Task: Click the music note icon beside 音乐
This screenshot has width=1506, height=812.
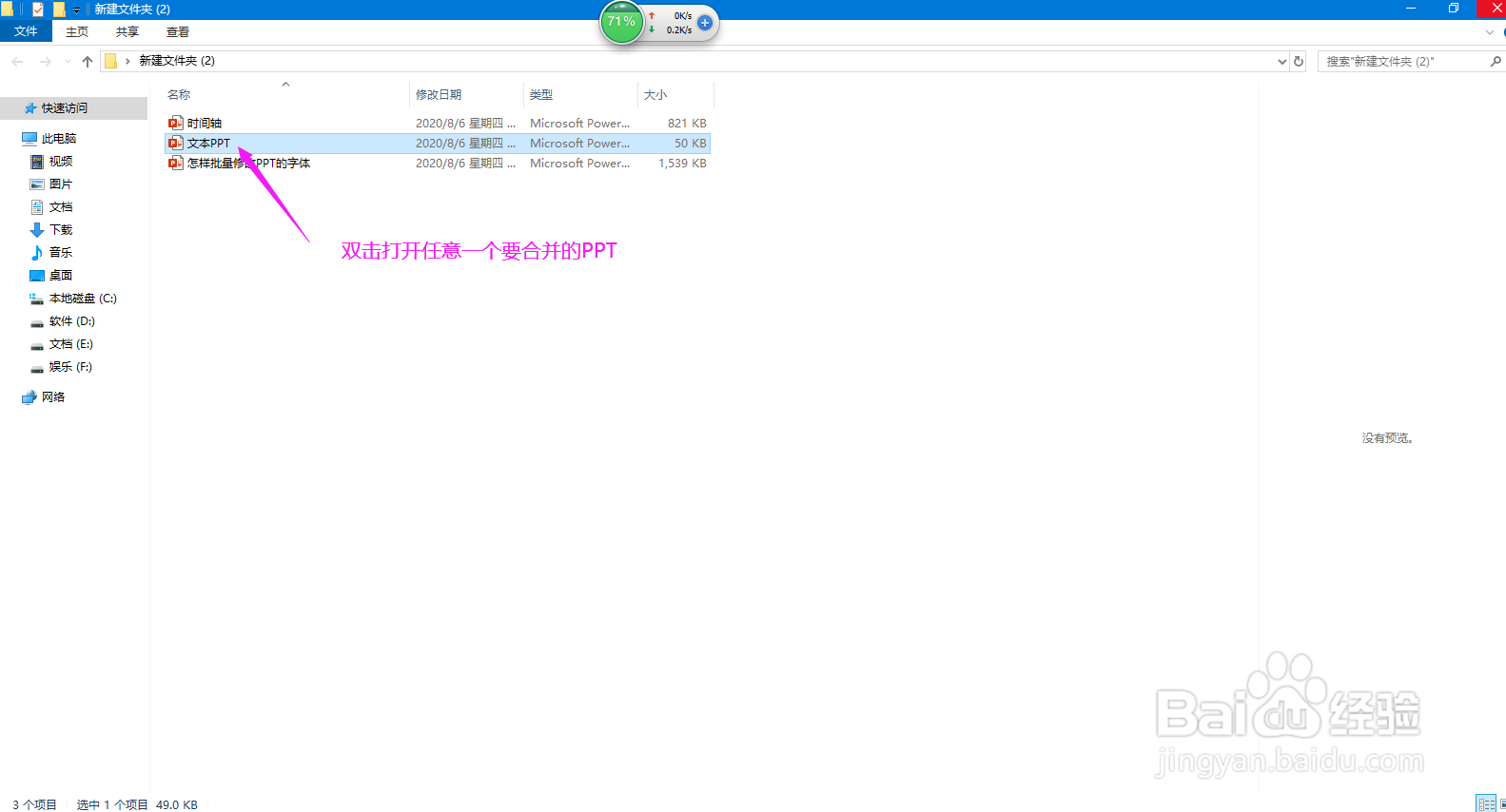Action: click(37, 253)
